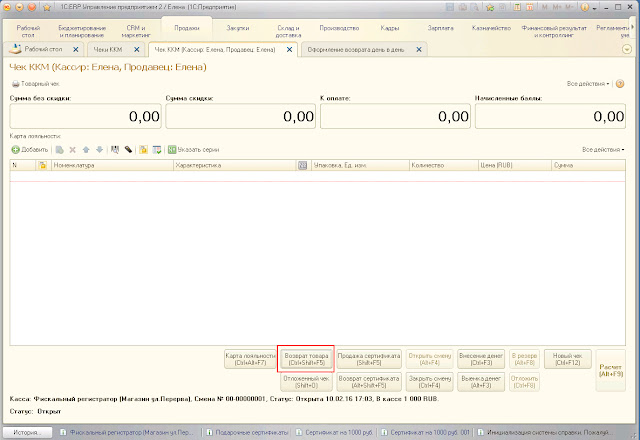Delete the row using the X toolbar icon

click(x=73, y=150)
